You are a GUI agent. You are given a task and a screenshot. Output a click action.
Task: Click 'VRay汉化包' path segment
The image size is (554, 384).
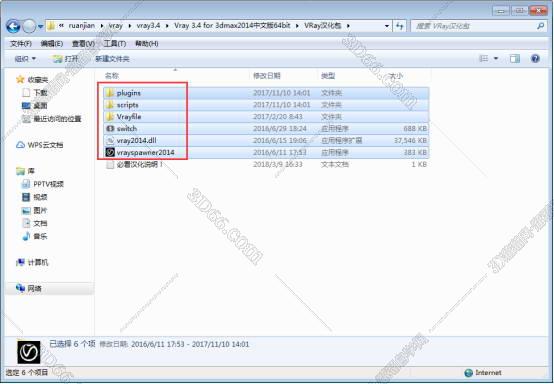coord(322,26)
